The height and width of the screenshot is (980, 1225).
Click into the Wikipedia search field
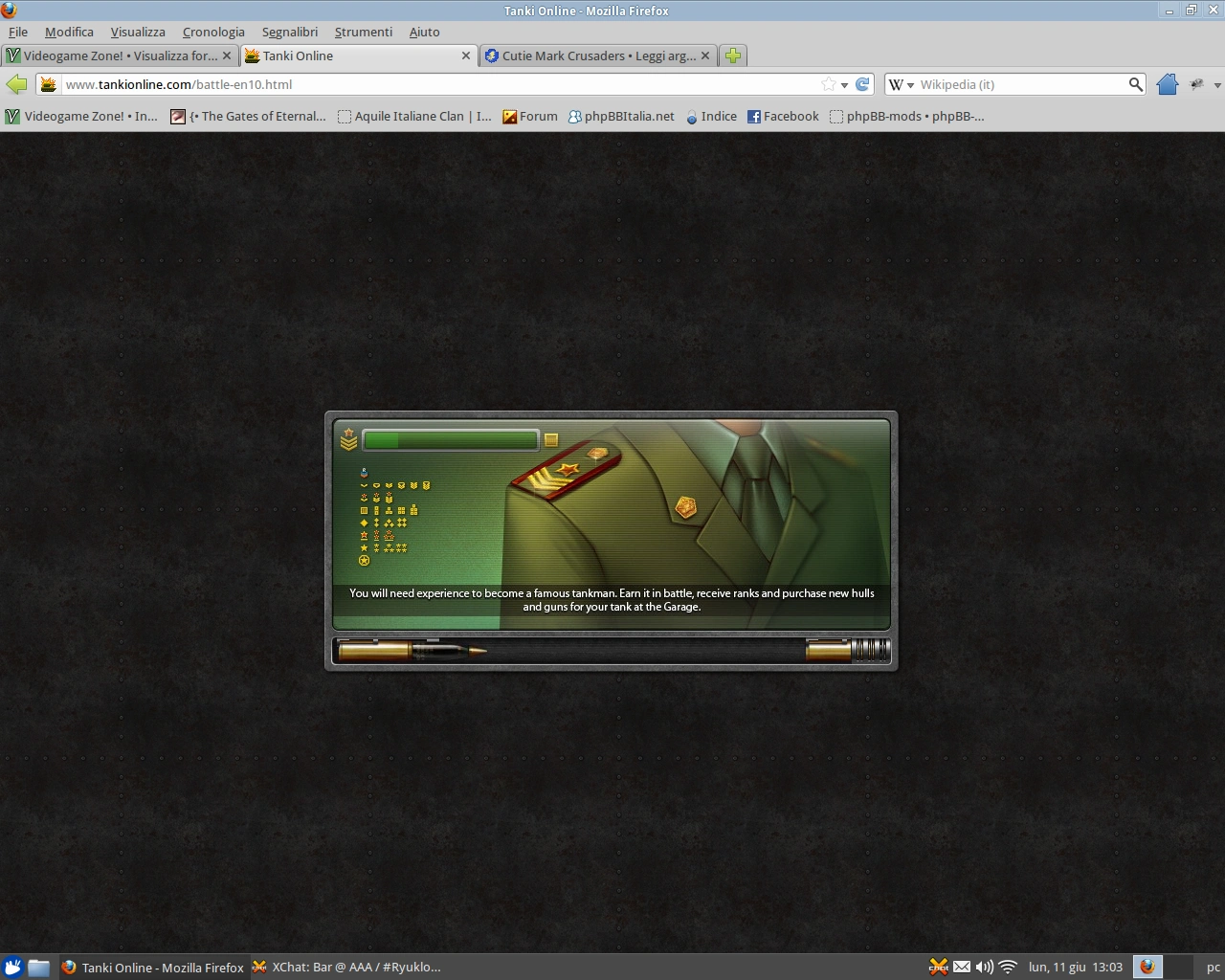coord(1021,84)
